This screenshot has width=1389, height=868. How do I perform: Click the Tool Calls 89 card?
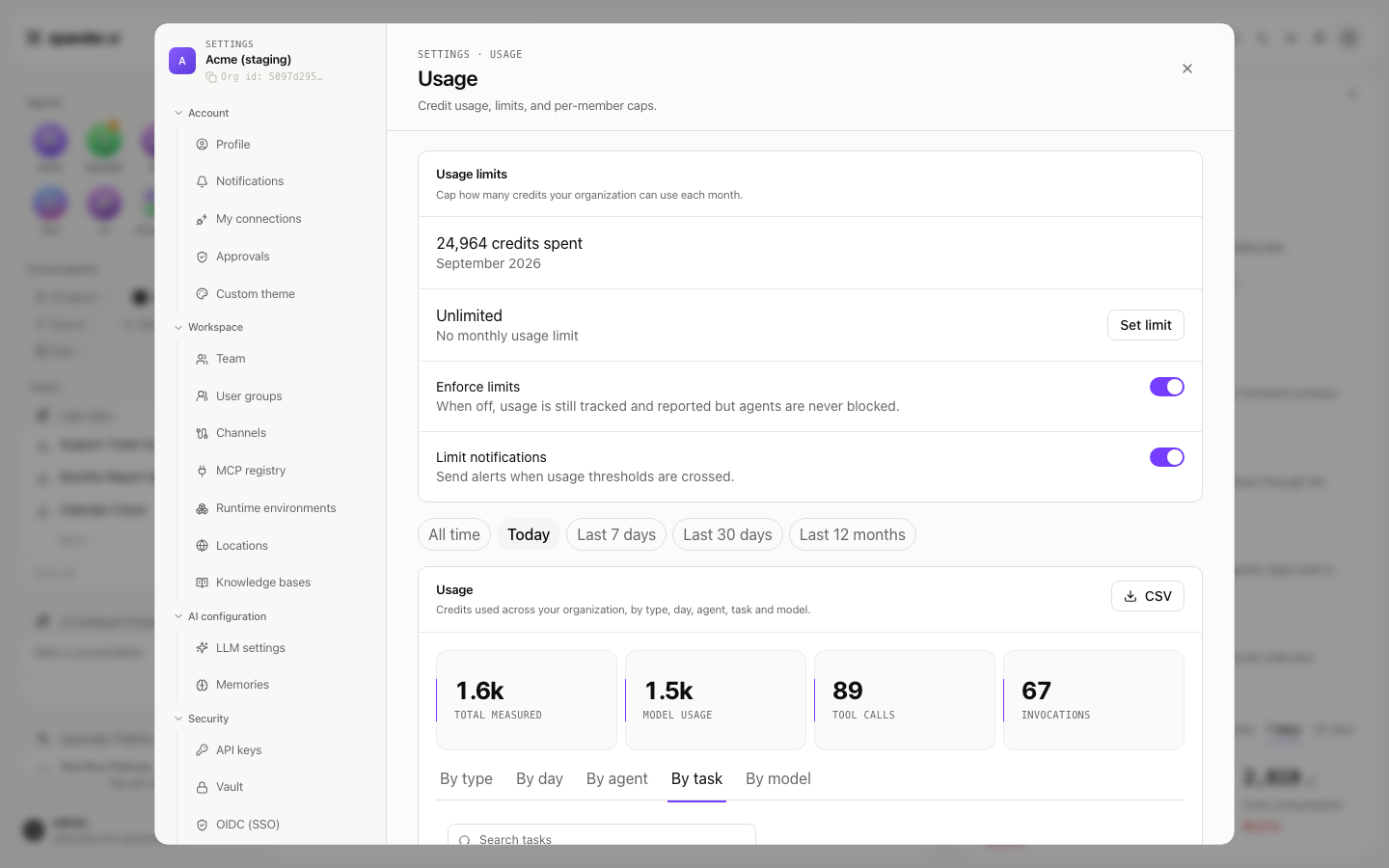(x=905, y=700)
